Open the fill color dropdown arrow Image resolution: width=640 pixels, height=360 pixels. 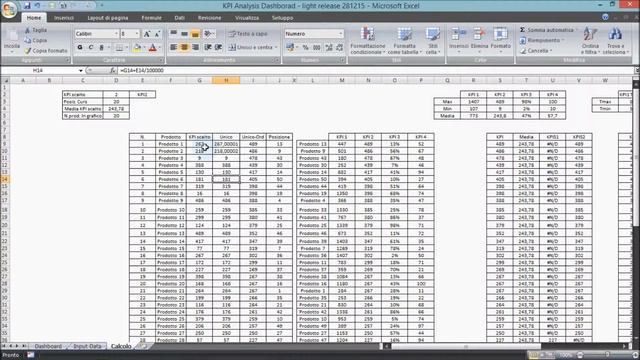[x=144, y=48]
